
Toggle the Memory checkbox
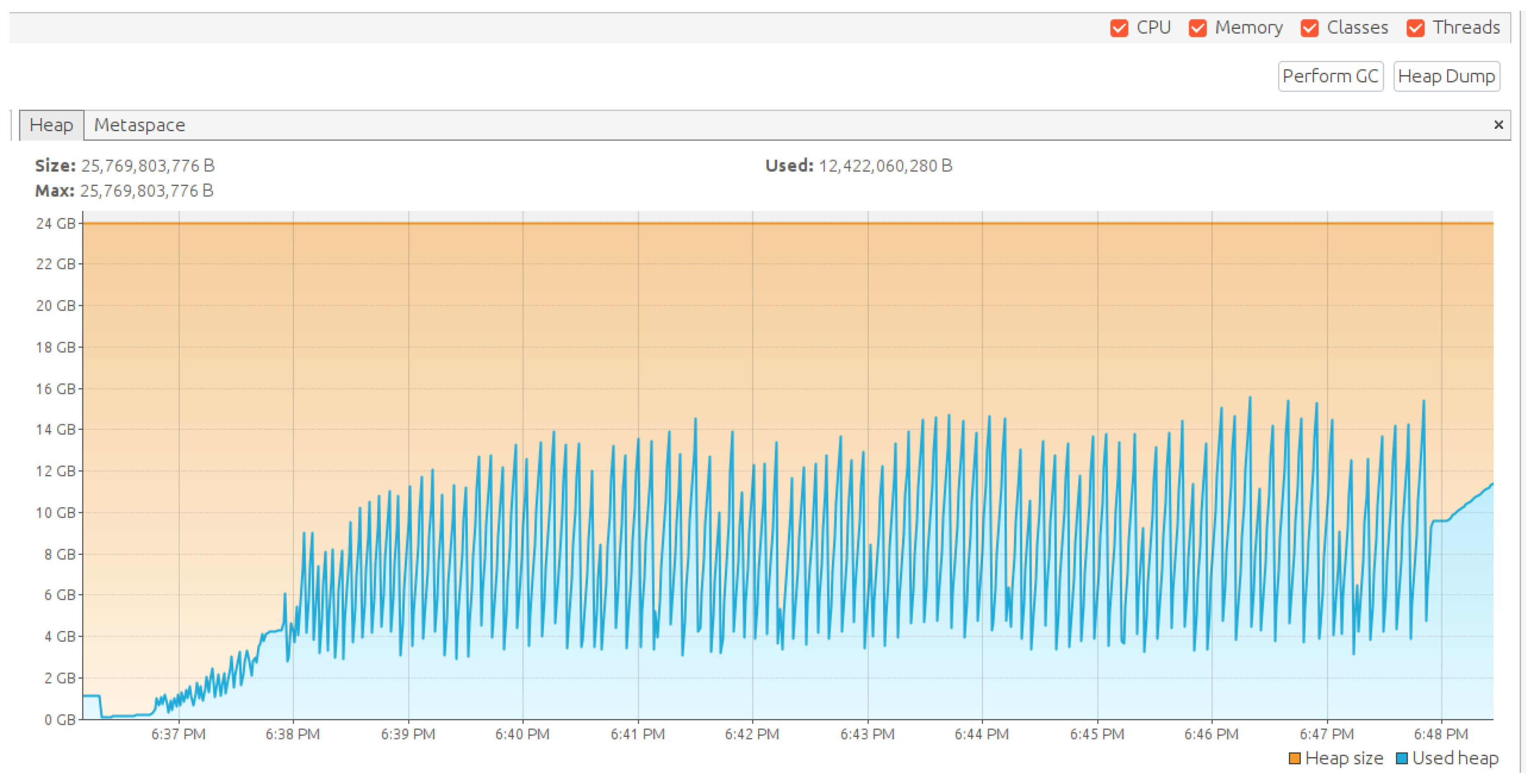click(1197, 28)
